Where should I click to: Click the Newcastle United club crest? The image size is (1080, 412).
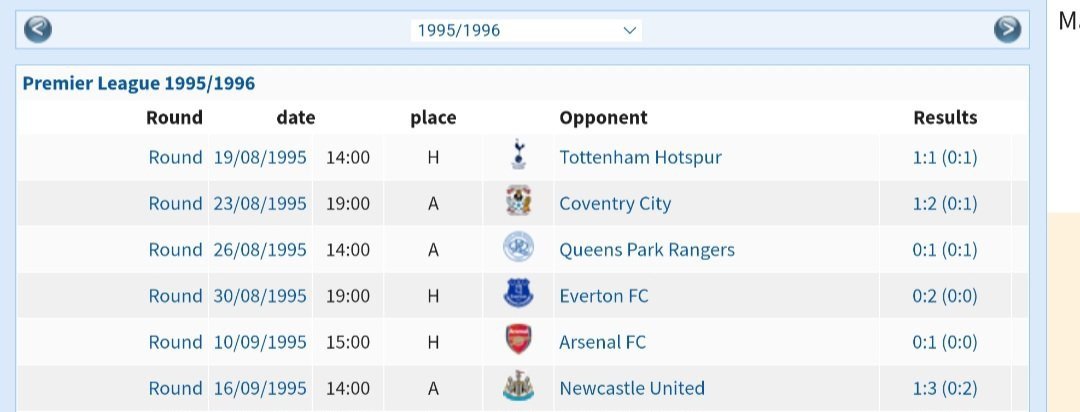[518, 388]
